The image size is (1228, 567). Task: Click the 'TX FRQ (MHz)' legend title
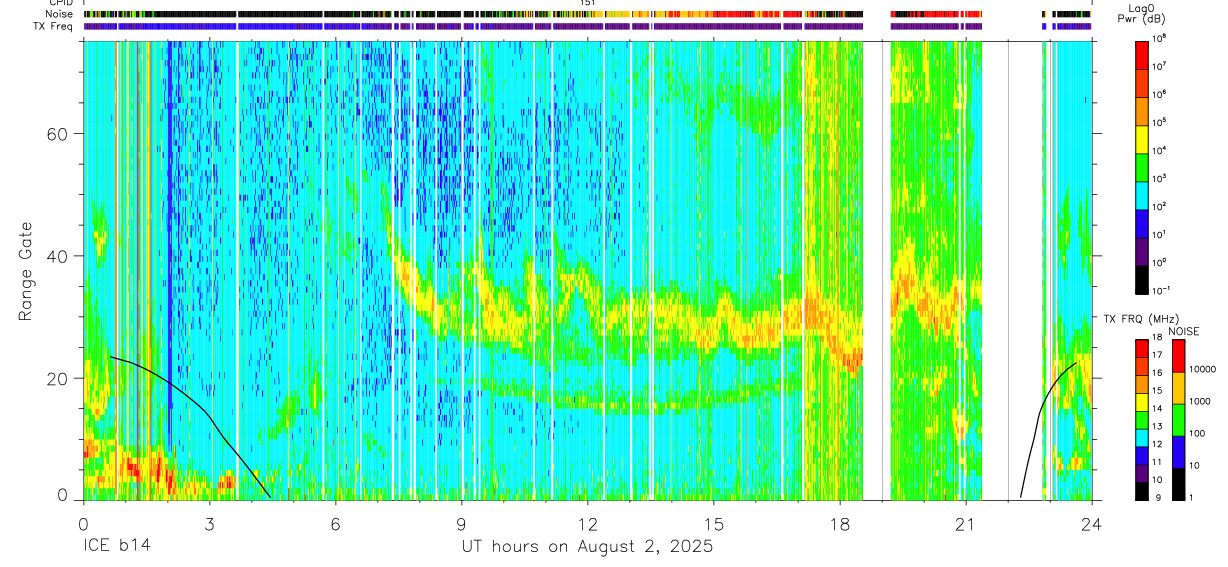tap(1143, 318)
